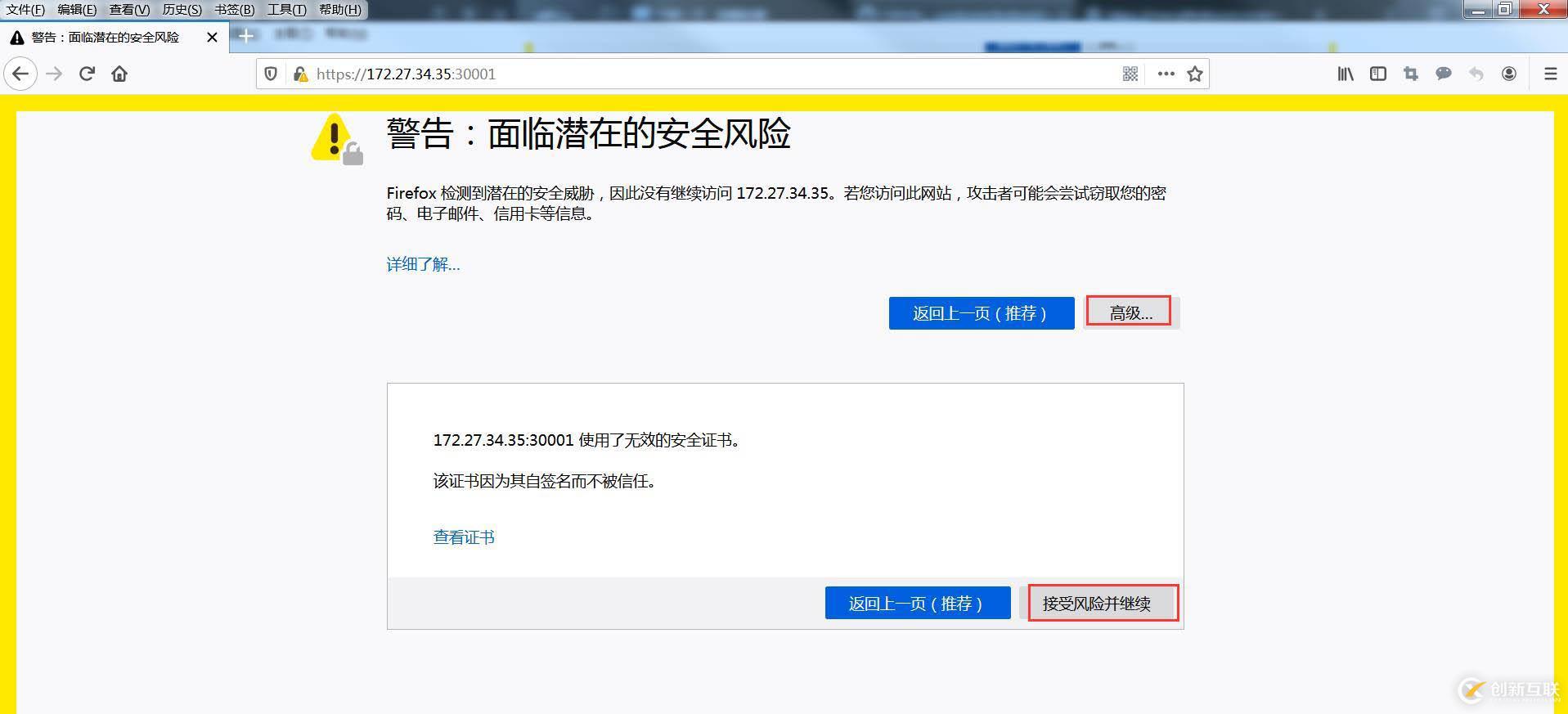The width and height of the screenshot is (1568, 714).
Task: Minimize the Firefox window
Action: click(x=1477, y=10)
